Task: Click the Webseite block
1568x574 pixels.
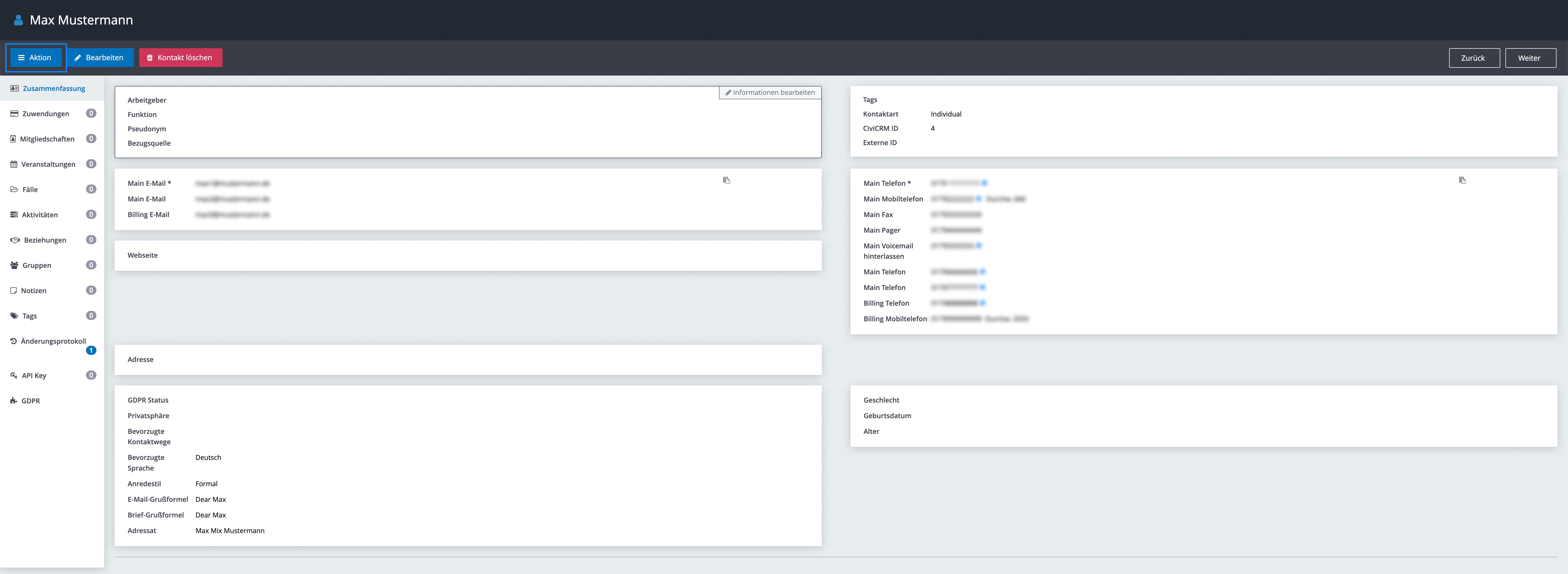Action: (x=468, y=256)
